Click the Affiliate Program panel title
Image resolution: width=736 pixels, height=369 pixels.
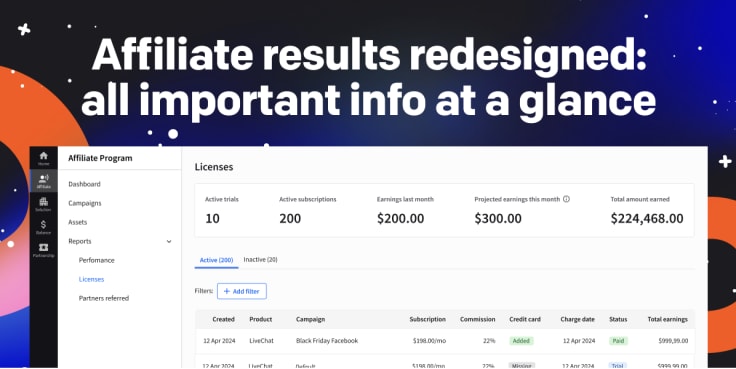100,158
